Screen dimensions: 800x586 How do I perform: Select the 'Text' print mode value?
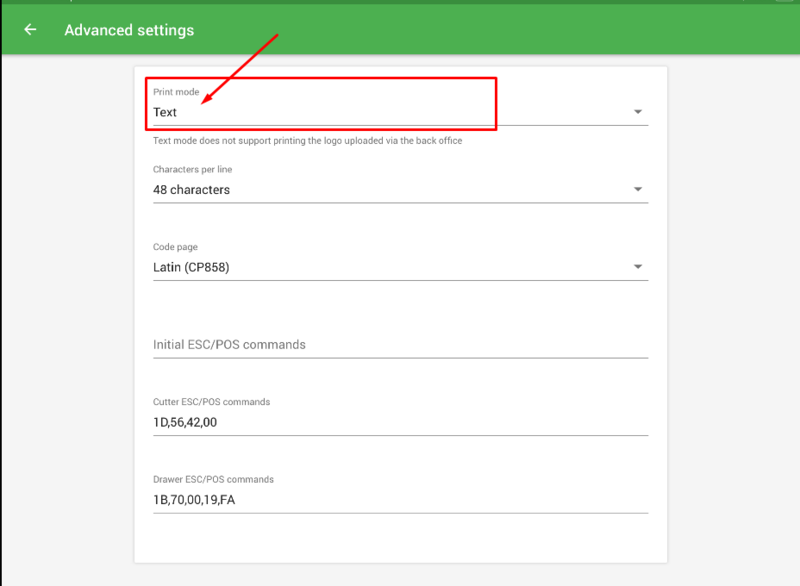tap(166, 113)
